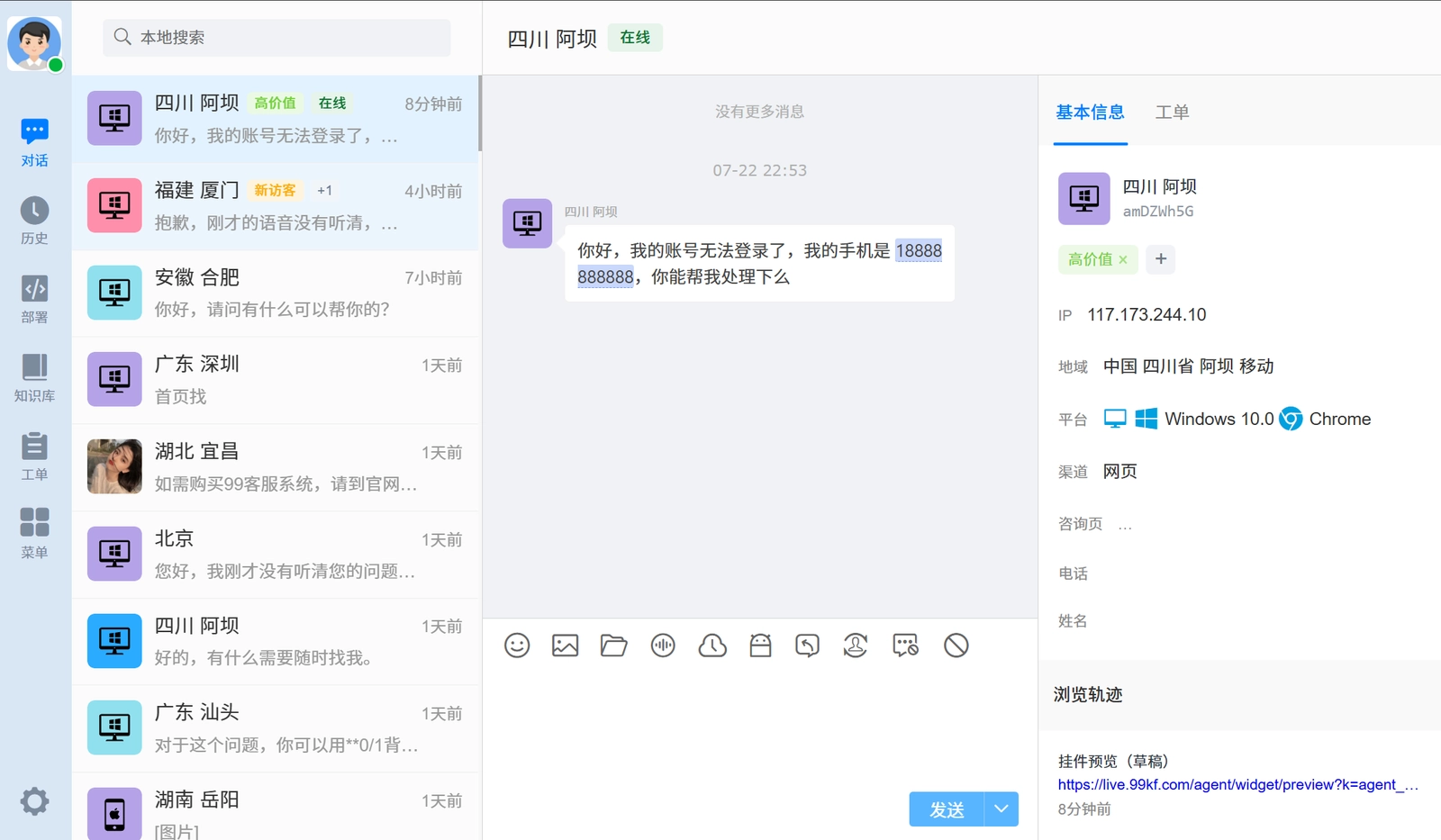Open the 广东 汕头 conversation
Viewport: 1441px width, 840px height.
click(276, 728)
